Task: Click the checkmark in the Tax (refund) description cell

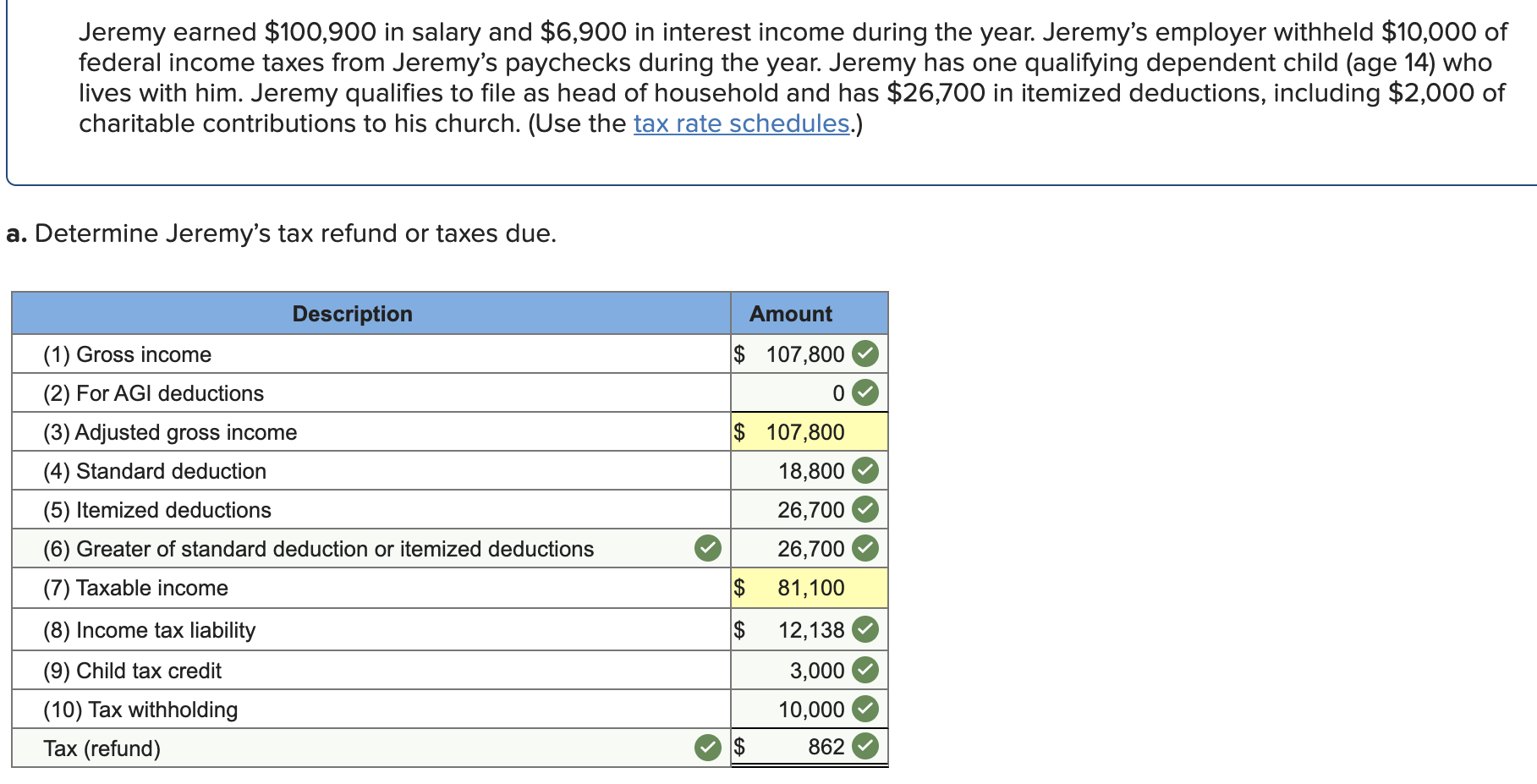Action: pyautogui.click(x=708, y=748)
